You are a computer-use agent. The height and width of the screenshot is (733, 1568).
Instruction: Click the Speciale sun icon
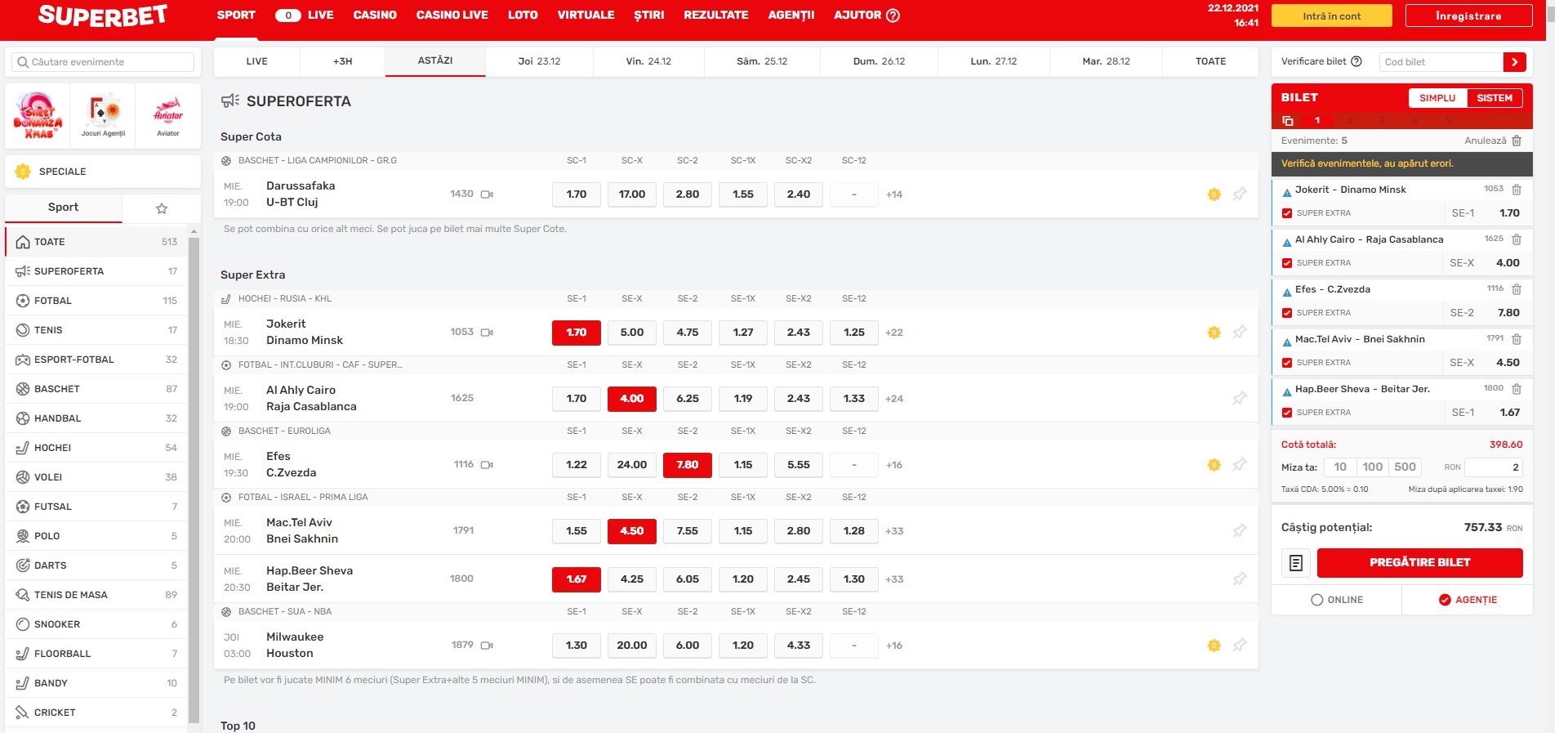[x=23, y=172]
